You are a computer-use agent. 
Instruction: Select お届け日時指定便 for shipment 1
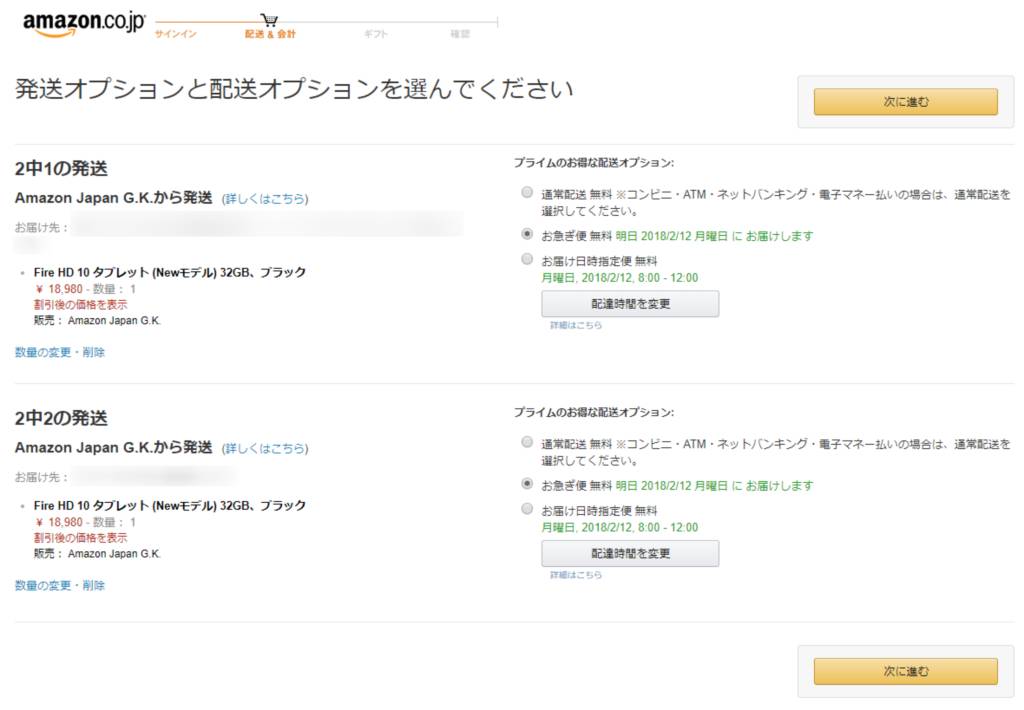point(527,259)
